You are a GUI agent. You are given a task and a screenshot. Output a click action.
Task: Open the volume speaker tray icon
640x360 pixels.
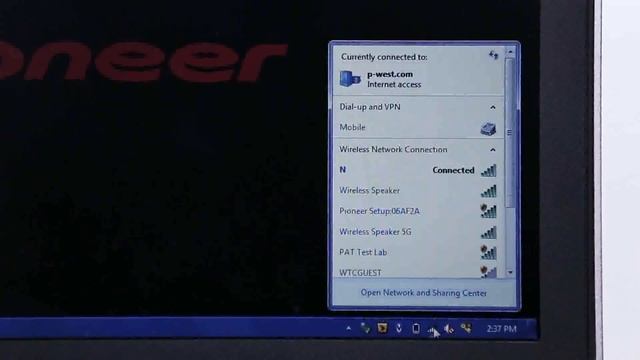449,329
